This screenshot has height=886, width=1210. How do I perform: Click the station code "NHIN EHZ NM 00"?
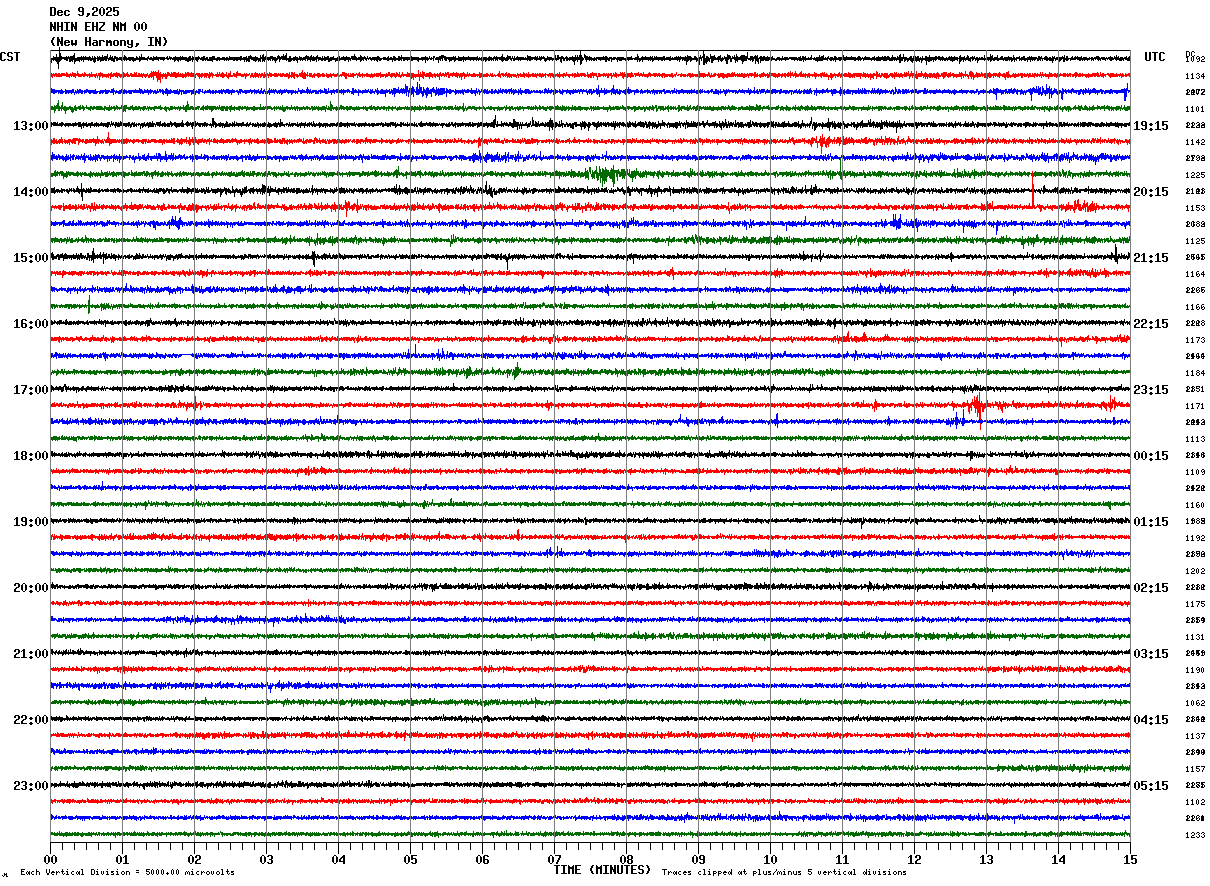(98, 27)
